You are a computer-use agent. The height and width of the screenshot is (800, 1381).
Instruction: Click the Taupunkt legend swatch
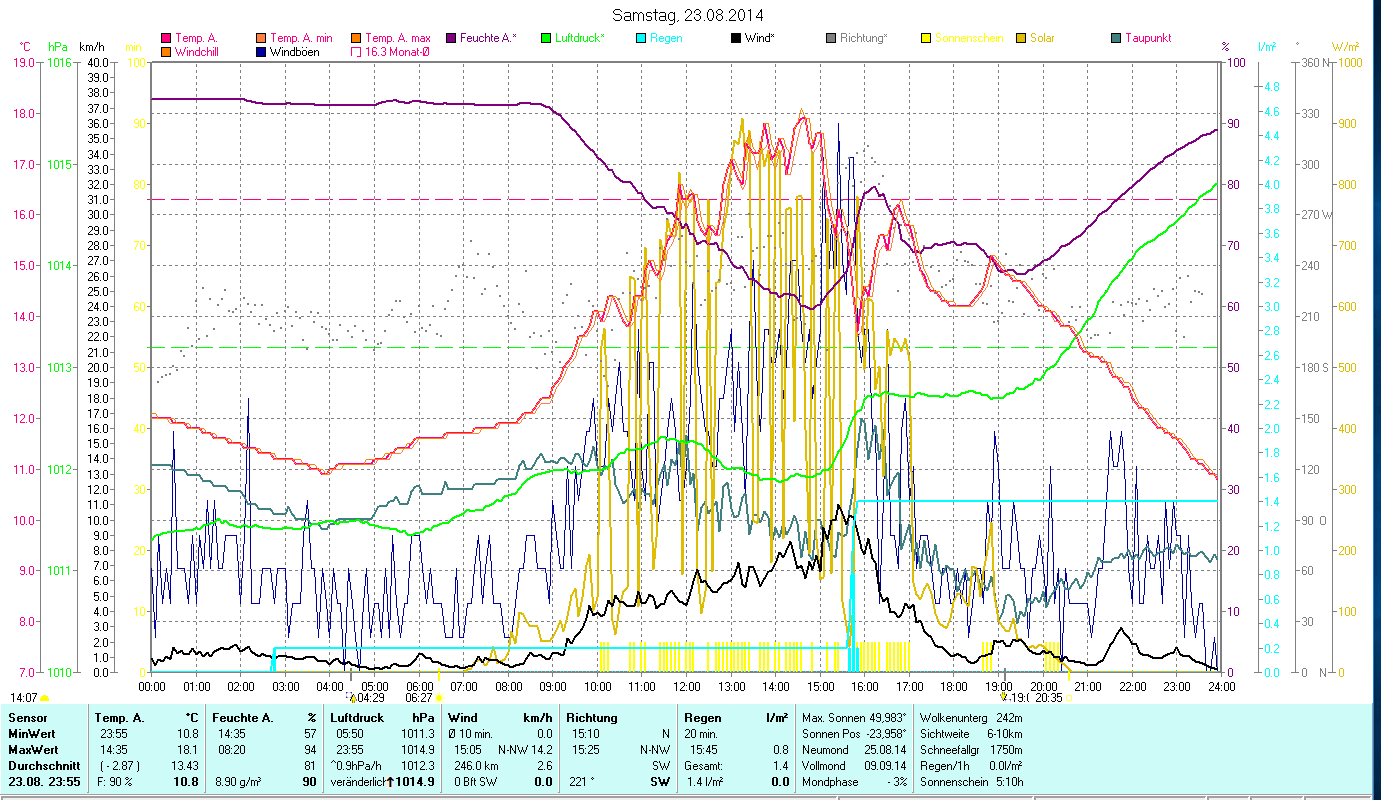1116,38
